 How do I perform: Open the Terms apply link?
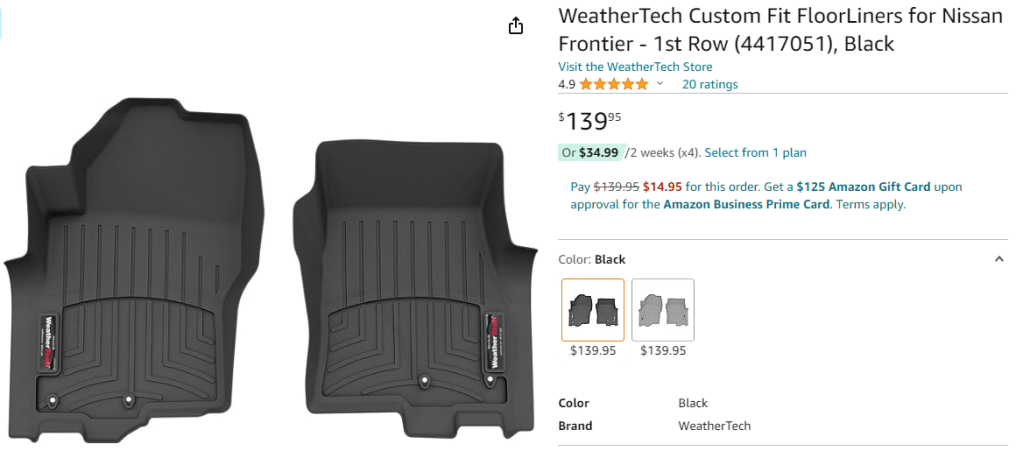(x=870, y=204)
